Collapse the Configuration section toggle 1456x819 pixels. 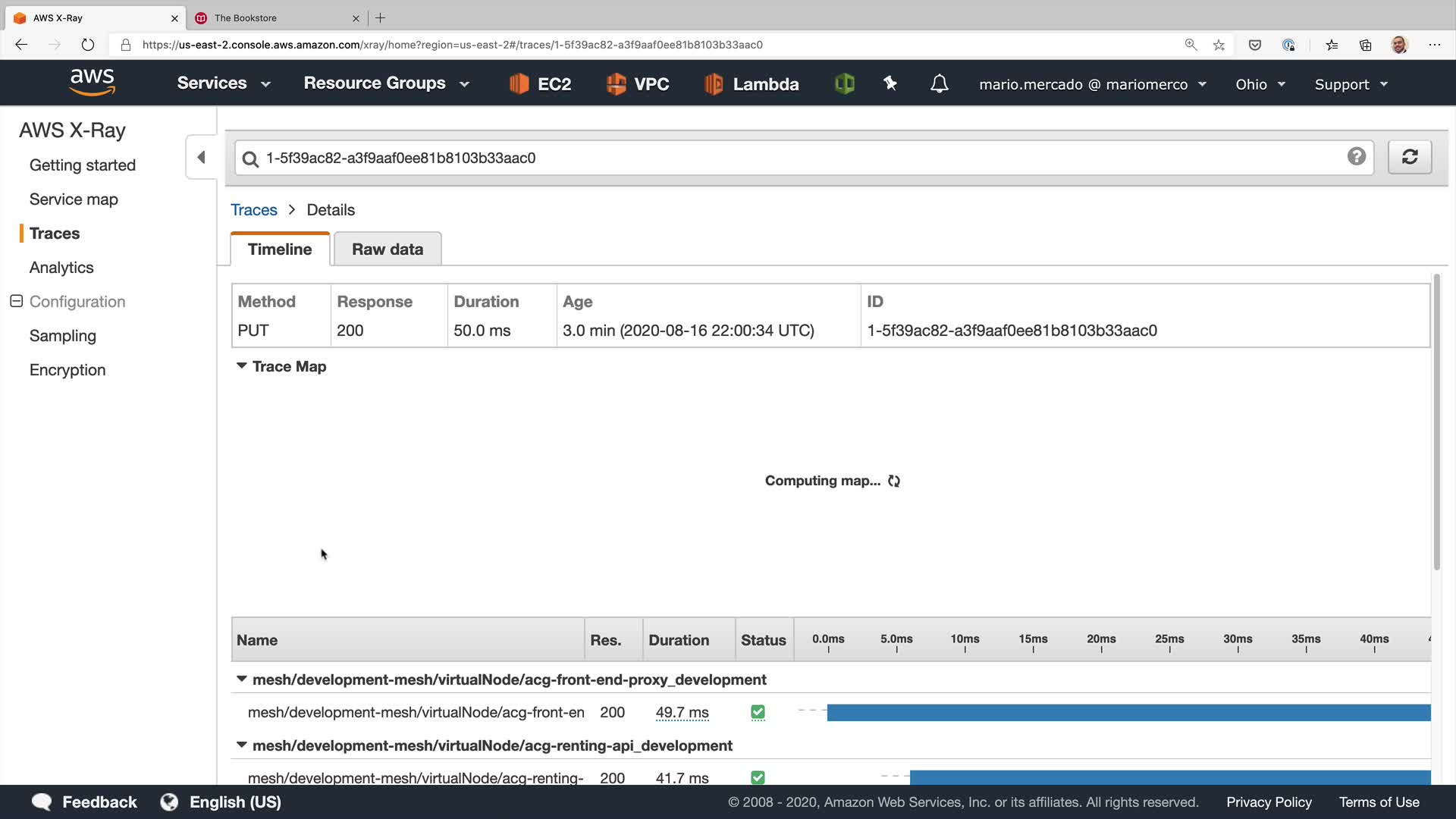(x=16, y=301)
